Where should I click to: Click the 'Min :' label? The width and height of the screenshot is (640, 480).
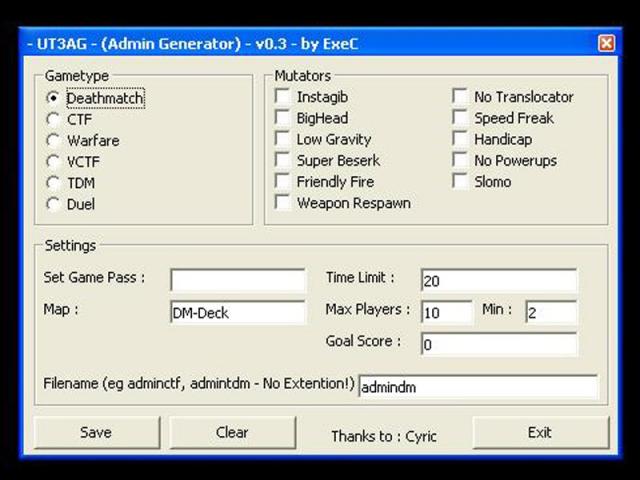coord(497,309)
